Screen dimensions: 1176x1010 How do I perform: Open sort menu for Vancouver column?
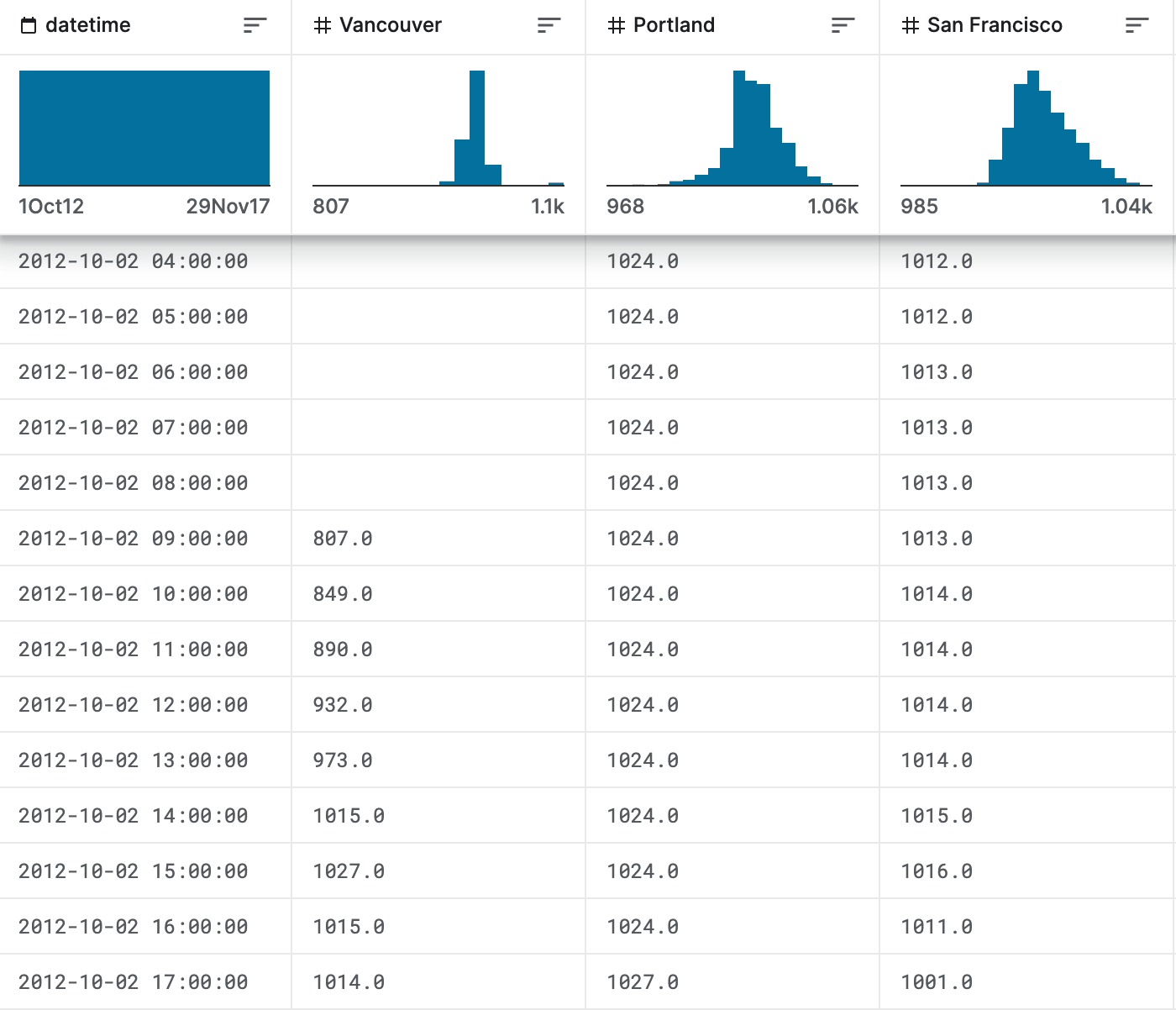pyautogui.click(x=549, y=26)
